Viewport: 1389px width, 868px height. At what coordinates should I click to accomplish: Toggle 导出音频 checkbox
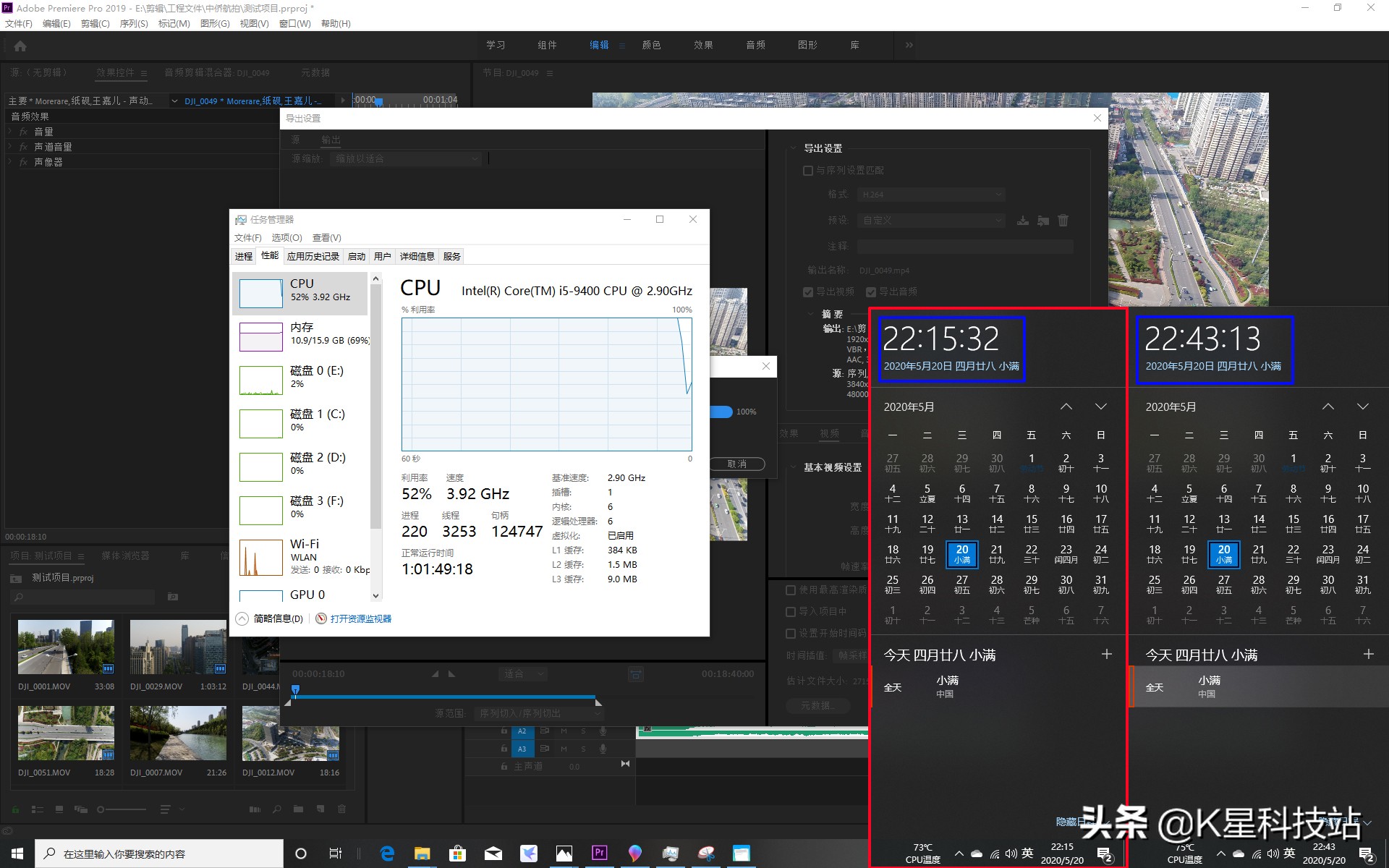point(871,292)
